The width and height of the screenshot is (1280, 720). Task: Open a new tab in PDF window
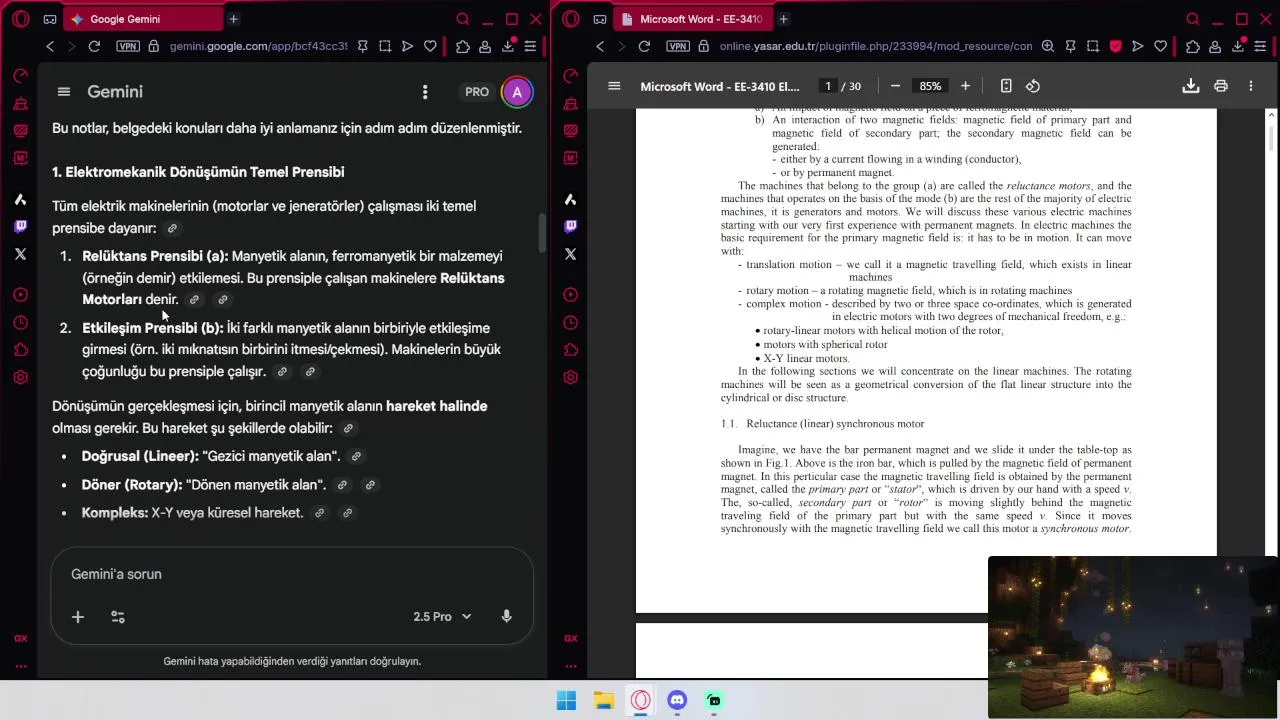(x=783, y=19)
